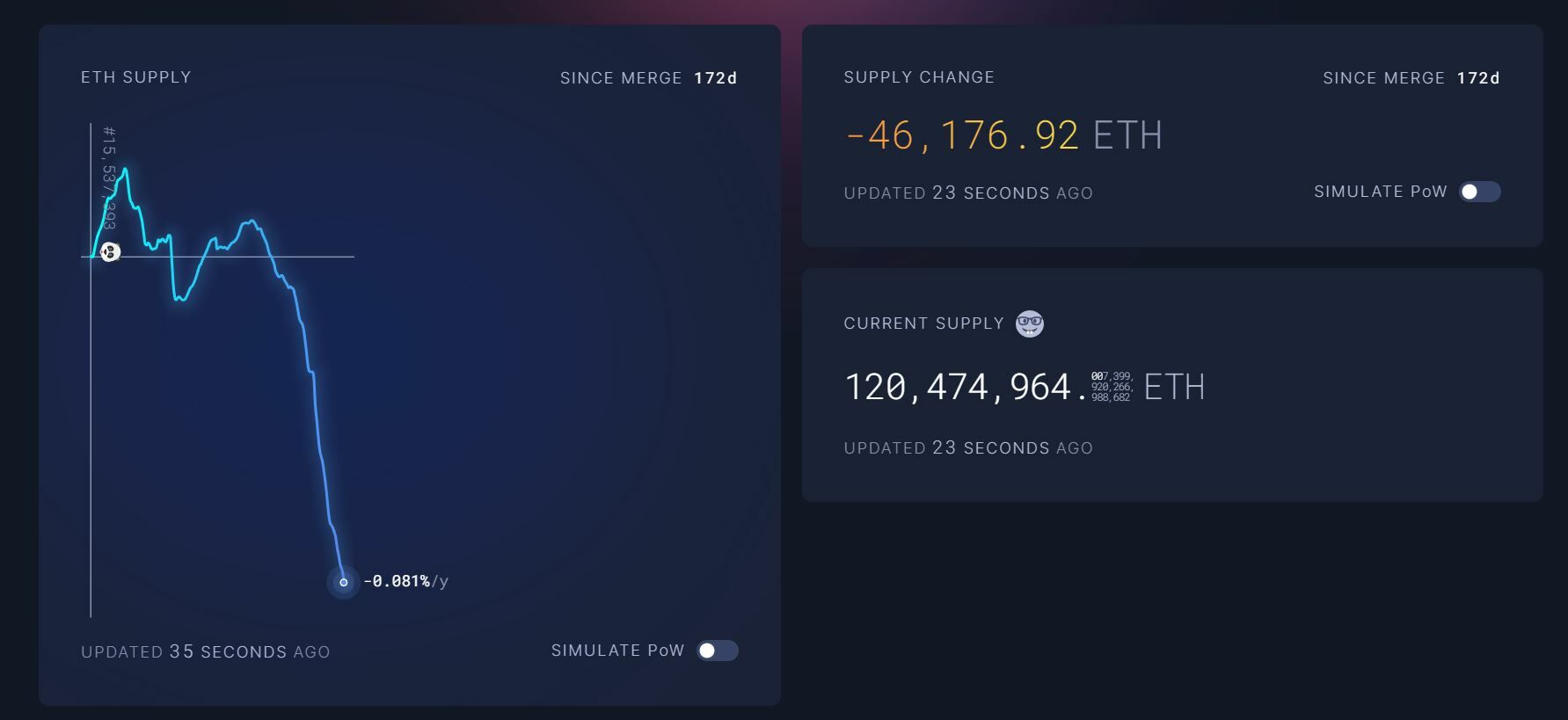Screen dimensions: 1568x720
Task: Toggle Simulate PoW in ETH Supply panel
Action: 717,651
